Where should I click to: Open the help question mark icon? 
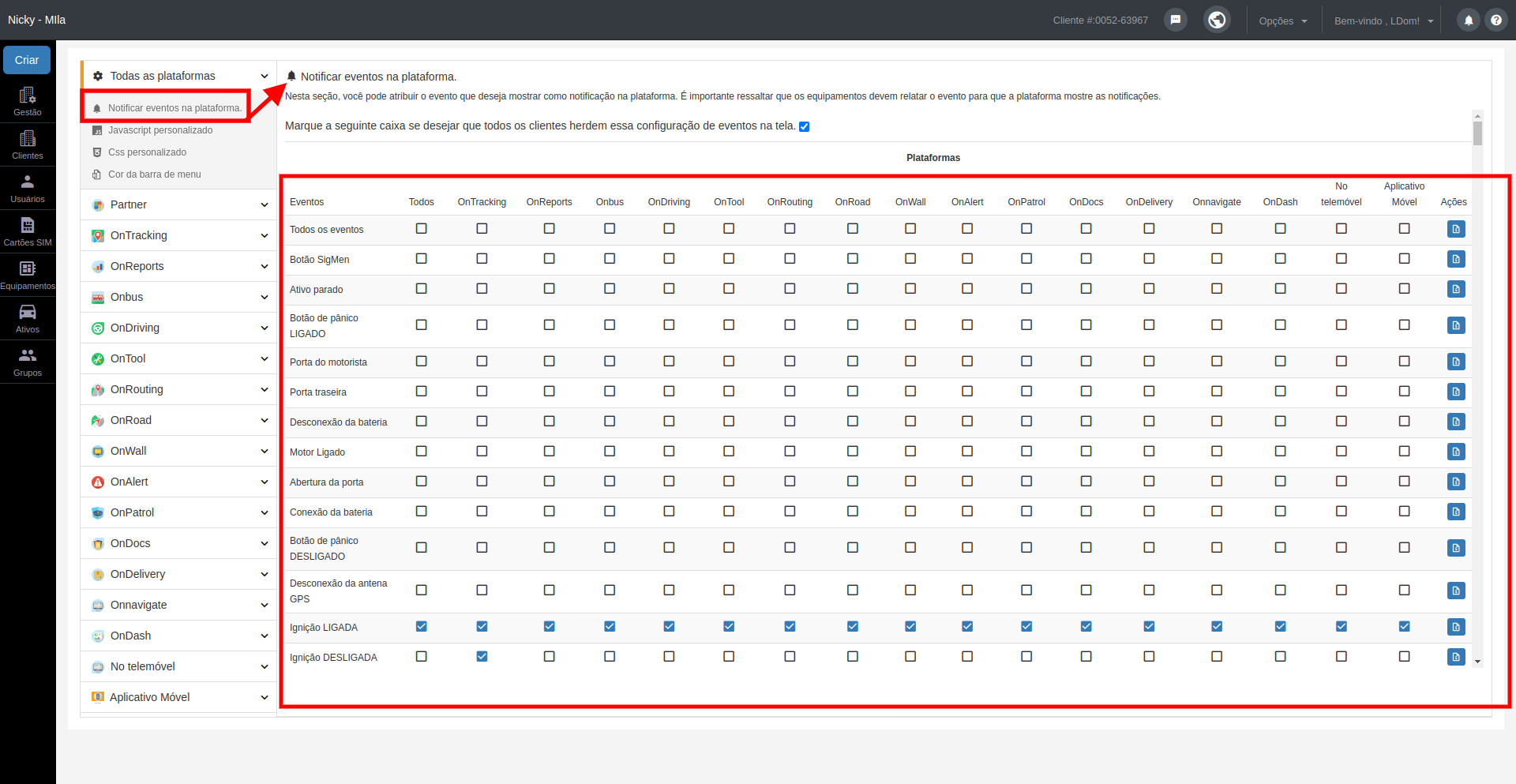click(1496, 21)
